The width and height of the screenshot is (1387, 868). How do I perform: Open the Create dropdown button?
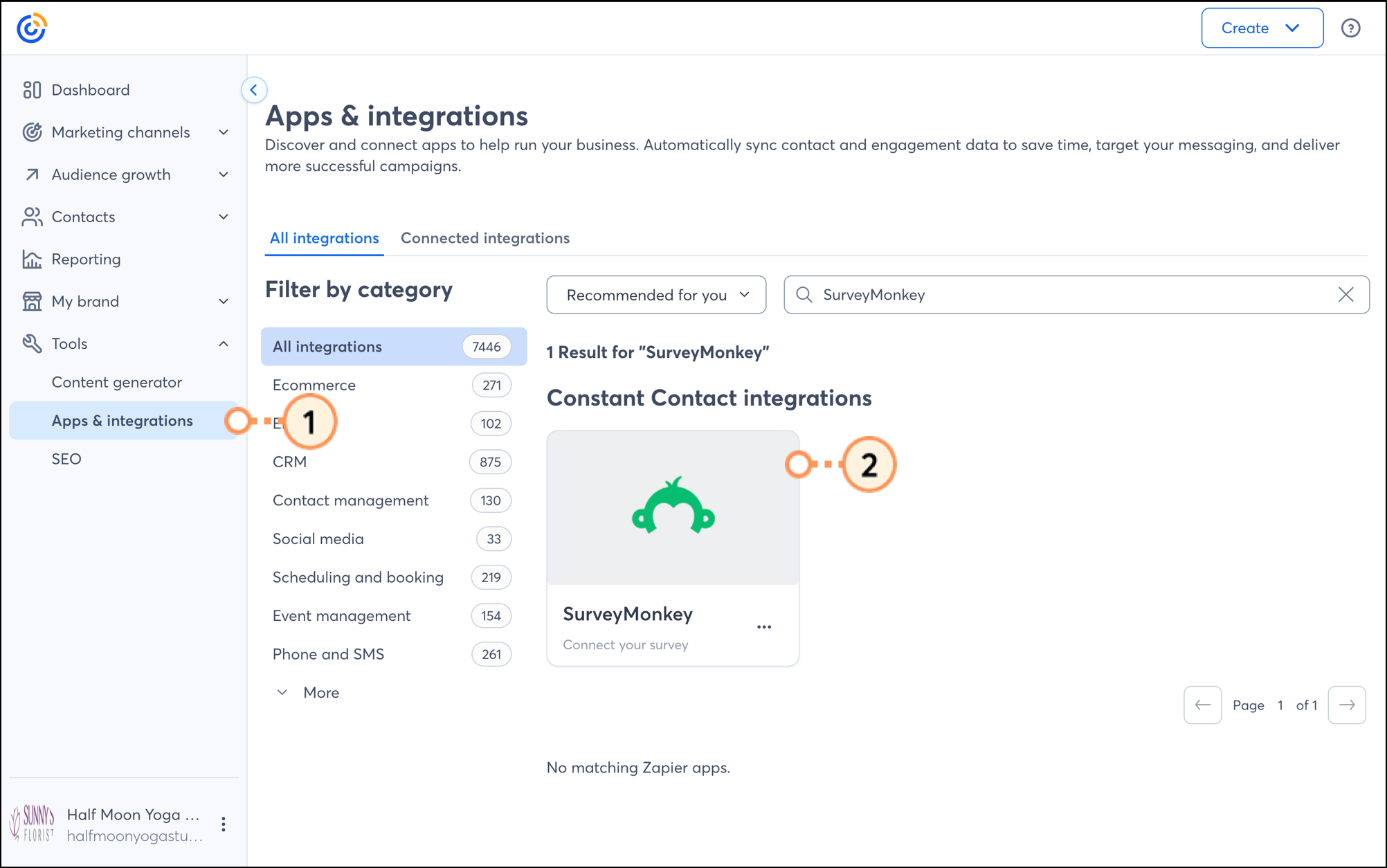(x=1262, y=28)
